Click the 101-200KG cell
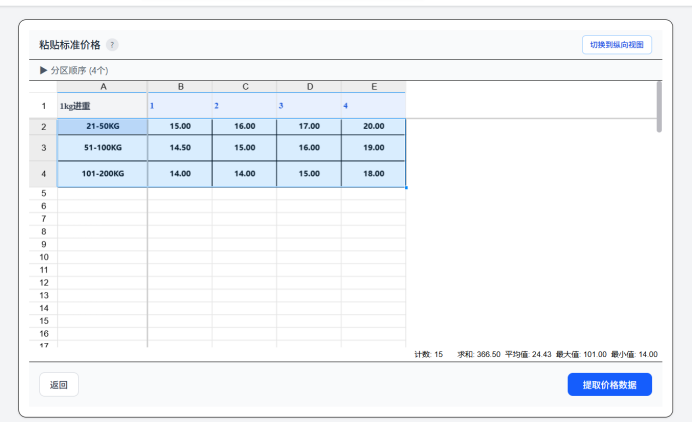The width and height of the screenshot is (692, 422). pyautogui.click(x=102, y=174)
